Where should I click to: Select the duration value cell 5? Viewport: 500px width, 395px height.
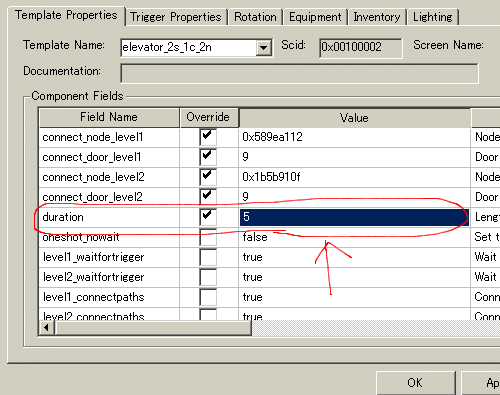point(354,217)
